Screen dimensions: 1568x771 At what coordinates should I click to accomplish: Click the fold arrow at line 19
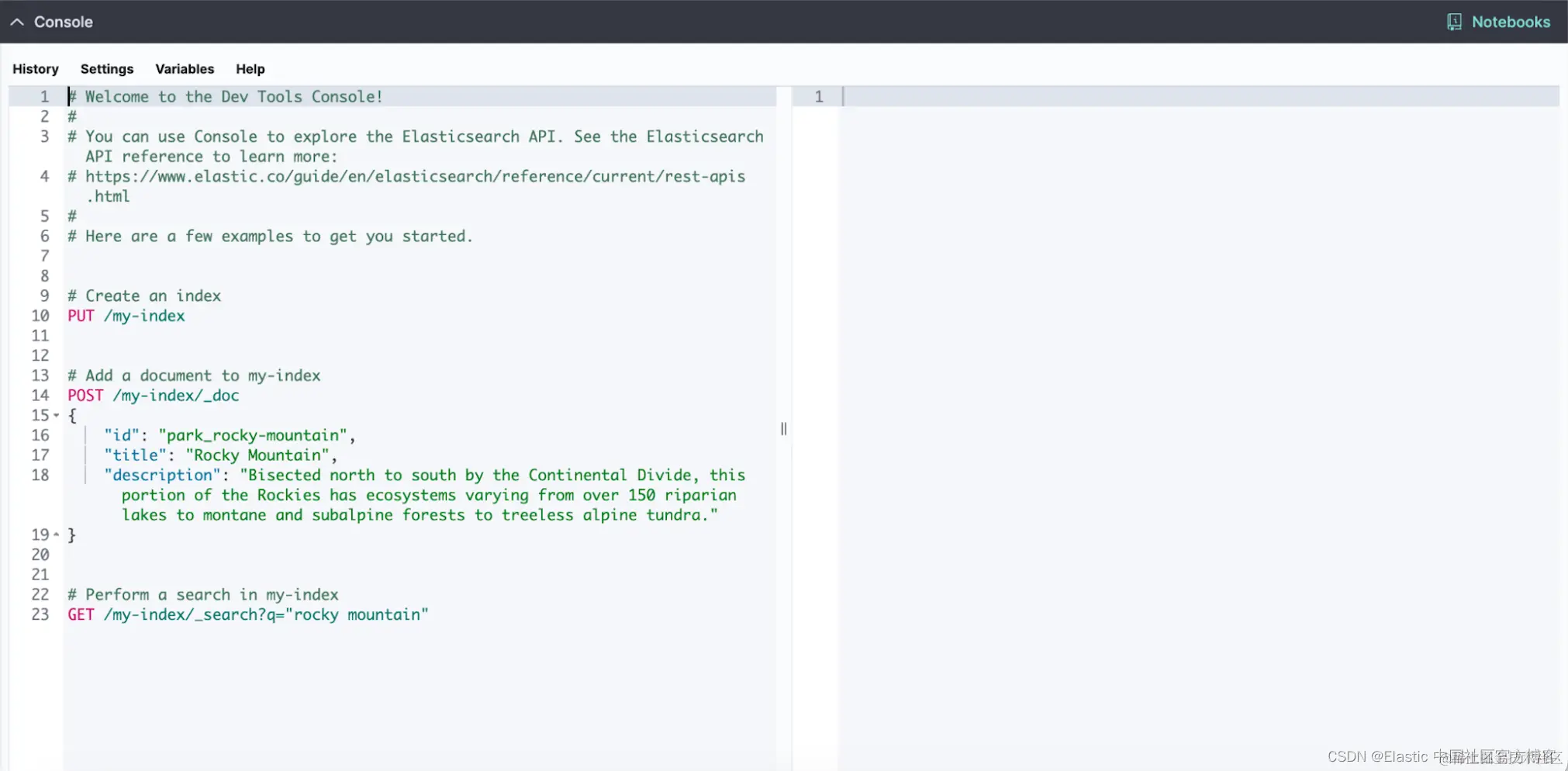(56, 534)
